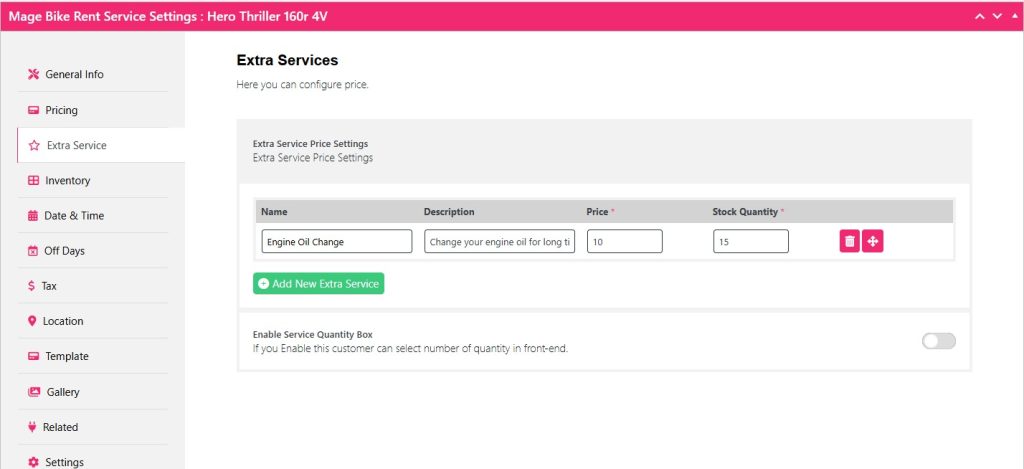Open the Template settings tab
This screenshot has height=469, width=1024.
[x=66, y=356]
